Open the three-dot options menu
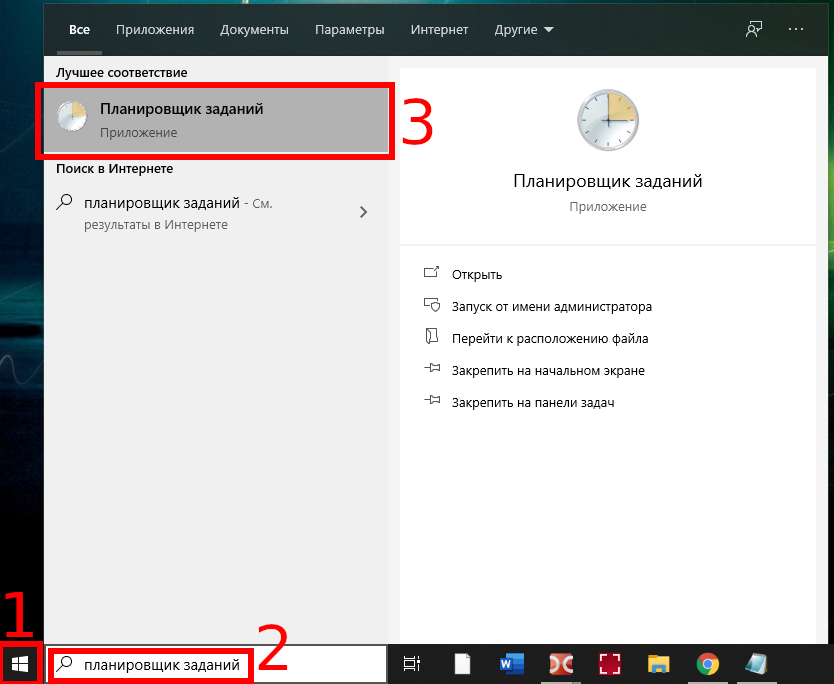 coord(796,30)
